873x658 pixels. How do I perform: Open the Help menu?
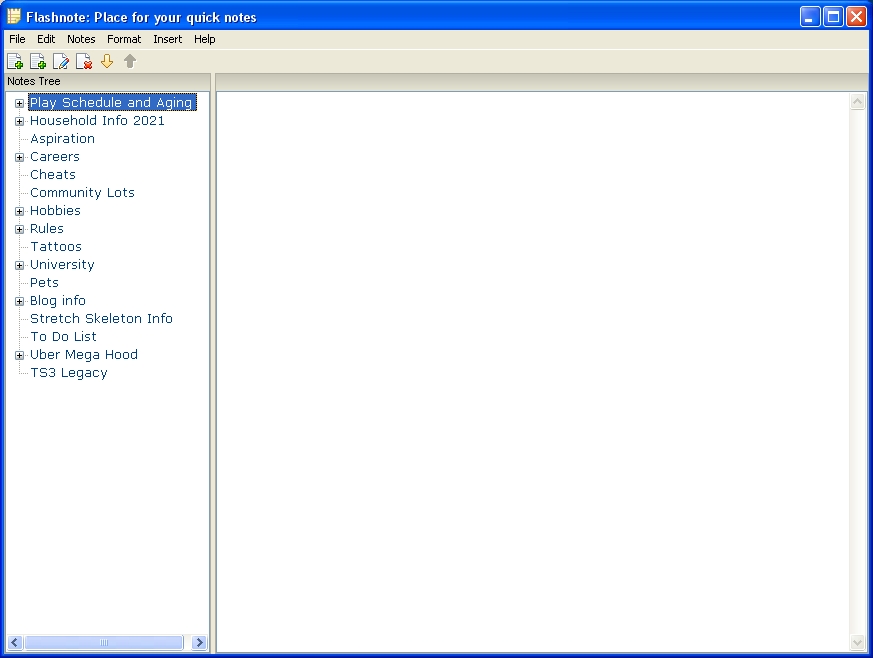pyautogui.click(x=205, y=39)
